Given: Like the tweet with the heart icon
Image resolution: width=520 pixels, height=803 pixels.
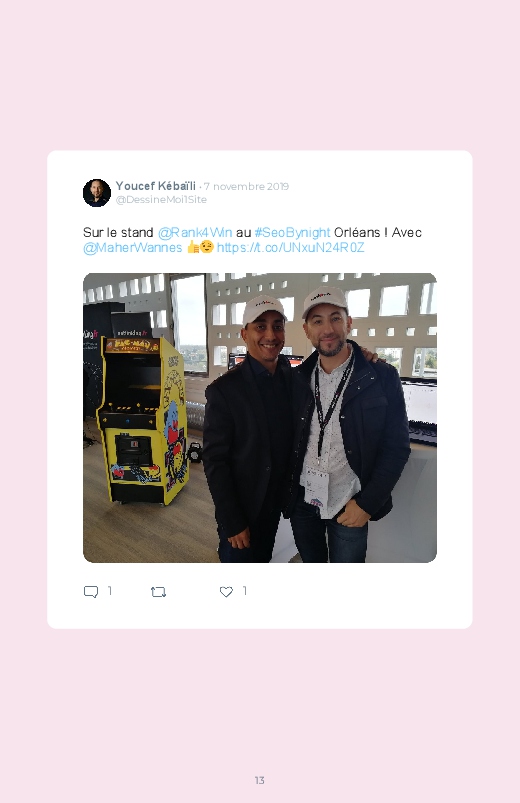Looking at the screenshot, I should click(x=226, y=591).
